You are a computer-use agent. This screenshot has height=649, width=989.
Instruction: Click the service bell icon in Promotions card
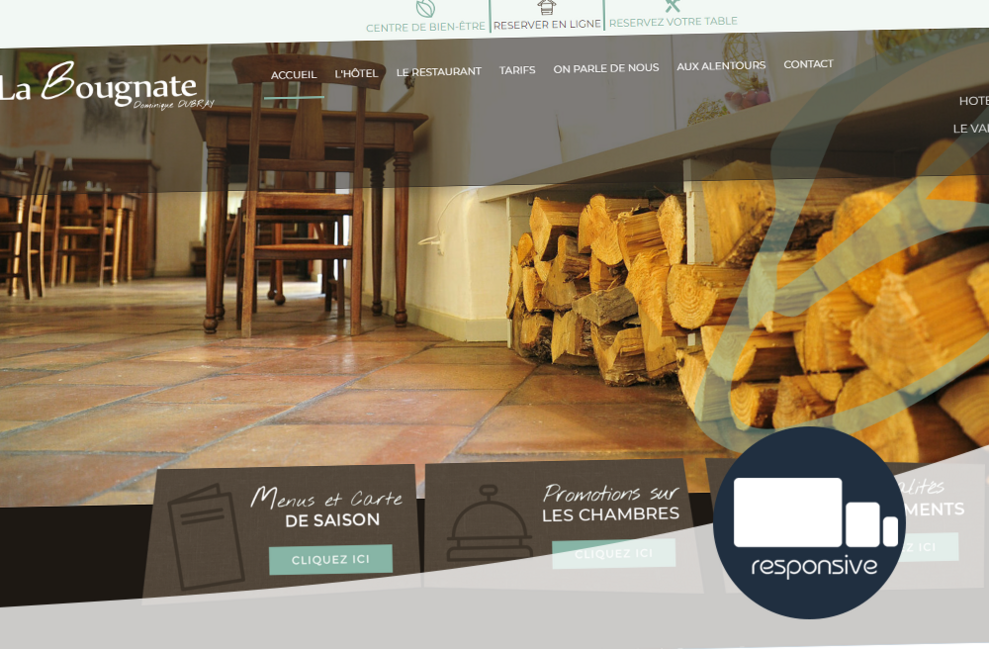[488, 524]
